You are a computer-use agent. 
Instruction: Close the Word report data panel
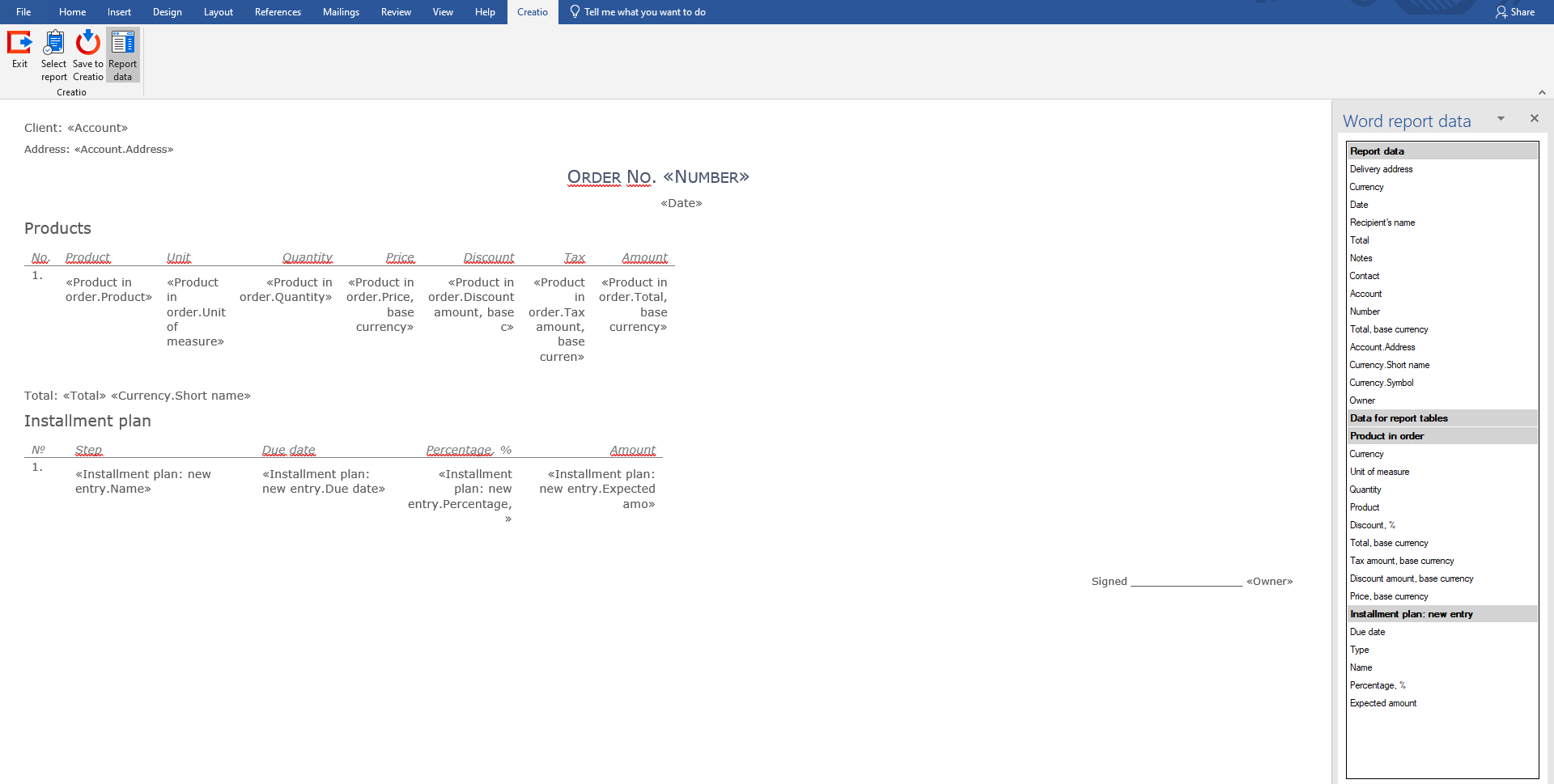point(1534,118)
